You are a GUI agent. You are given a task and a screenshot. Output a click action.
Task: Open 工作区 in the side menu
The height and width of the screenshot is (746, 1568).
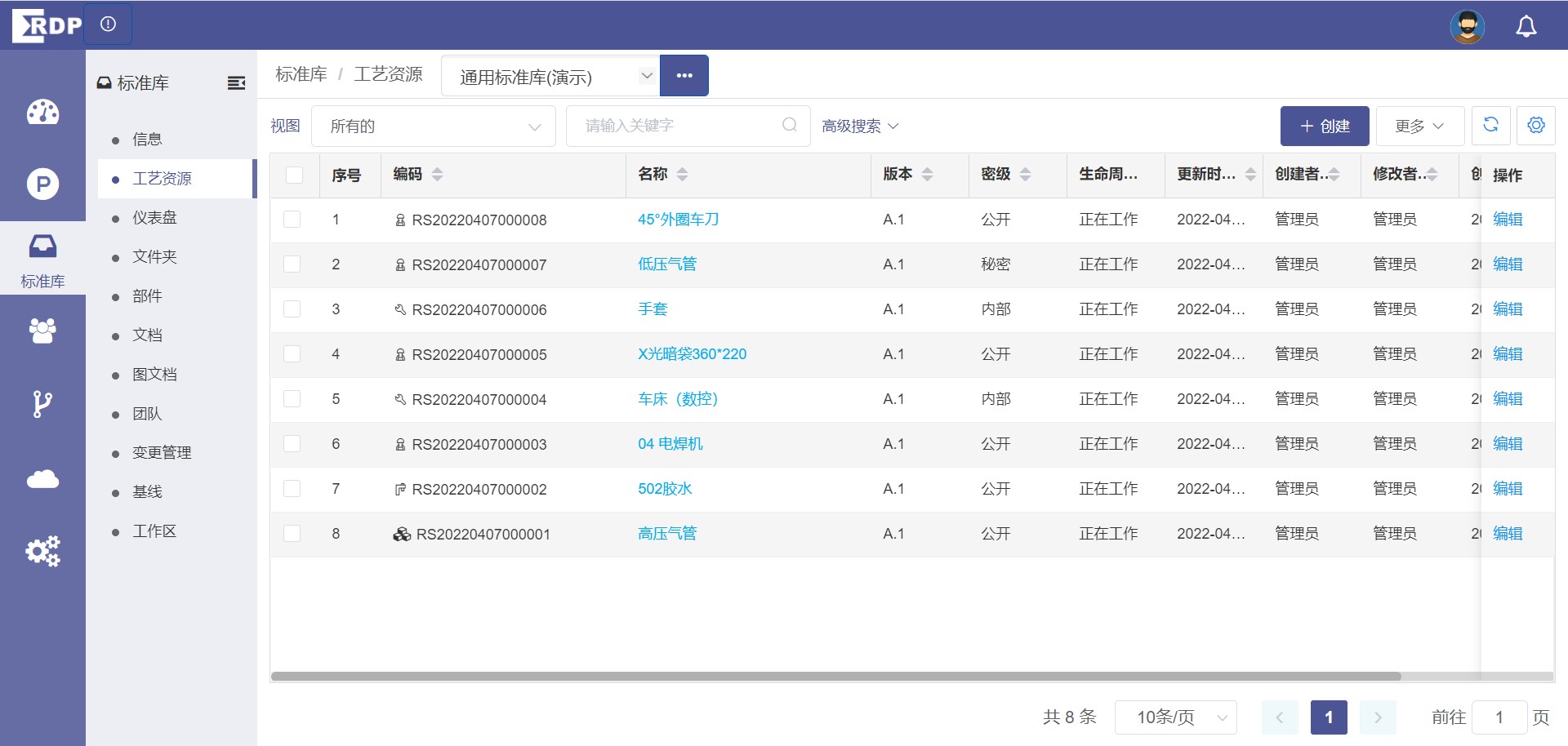pos(154,531)
